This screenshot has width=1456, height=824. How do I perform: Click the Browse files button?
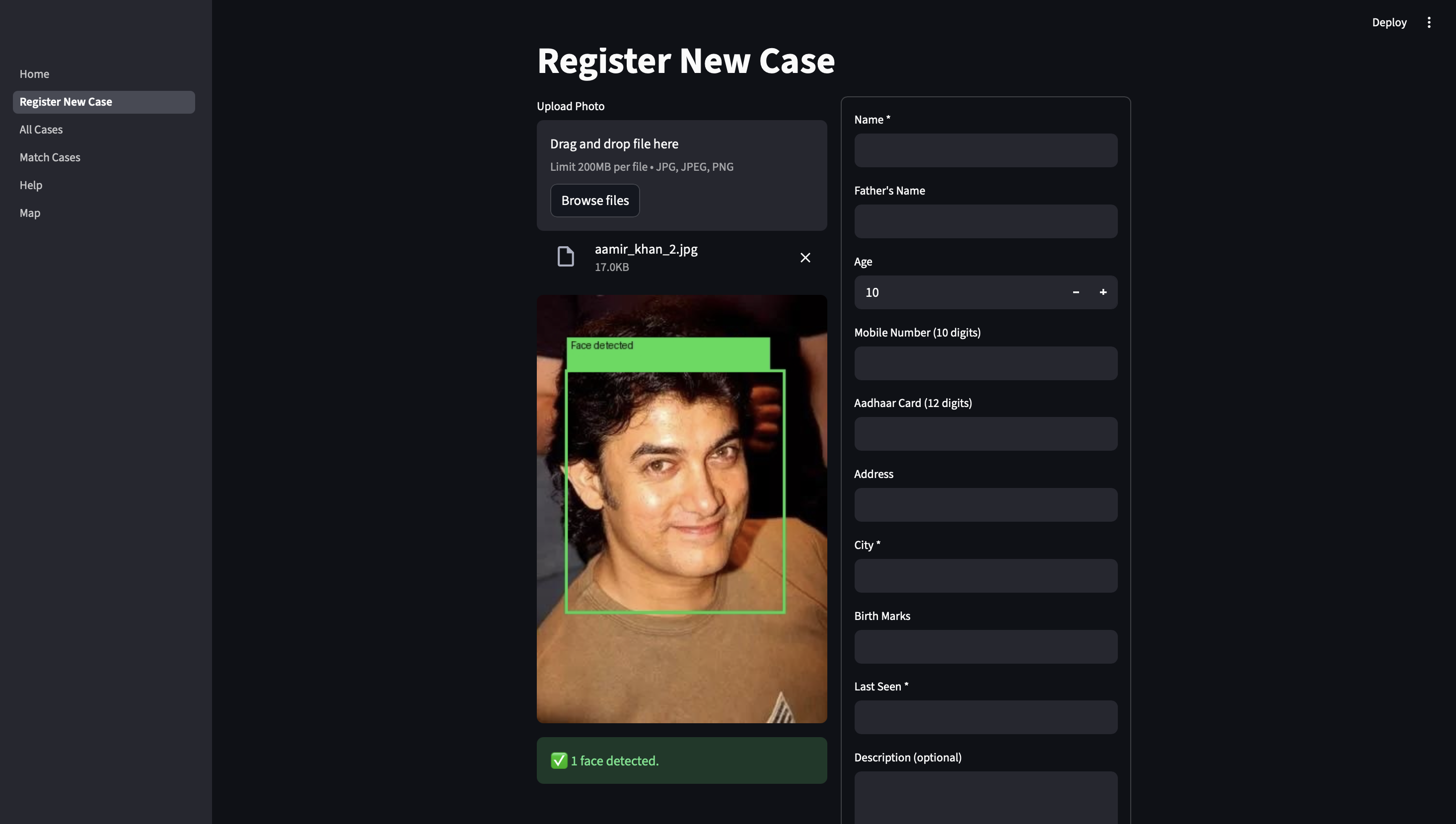594,201
